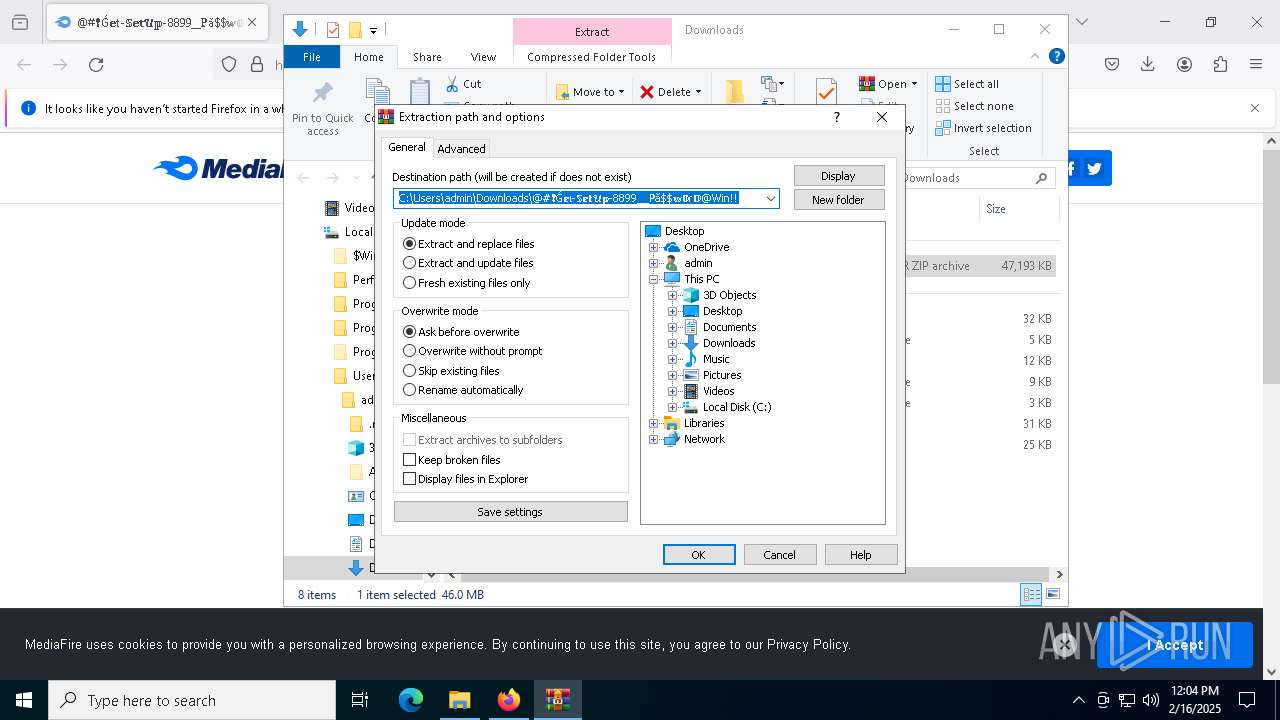Click taskbar search box

(x=192, y=700)
